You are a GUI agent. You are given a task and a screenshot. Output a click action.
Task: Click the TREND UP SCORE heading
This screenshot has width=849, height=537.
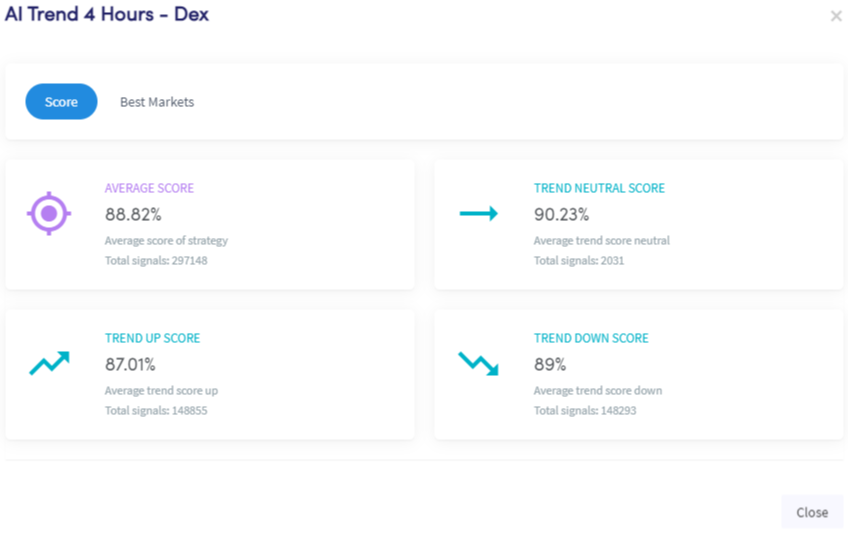tap(153, 338)
